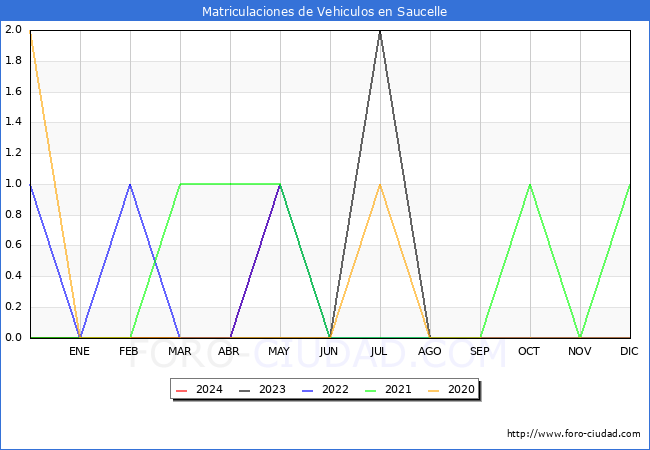Click the red 2024 legend color line
Viewport: 650px width, 450px height.
click(x=182, y=390)
